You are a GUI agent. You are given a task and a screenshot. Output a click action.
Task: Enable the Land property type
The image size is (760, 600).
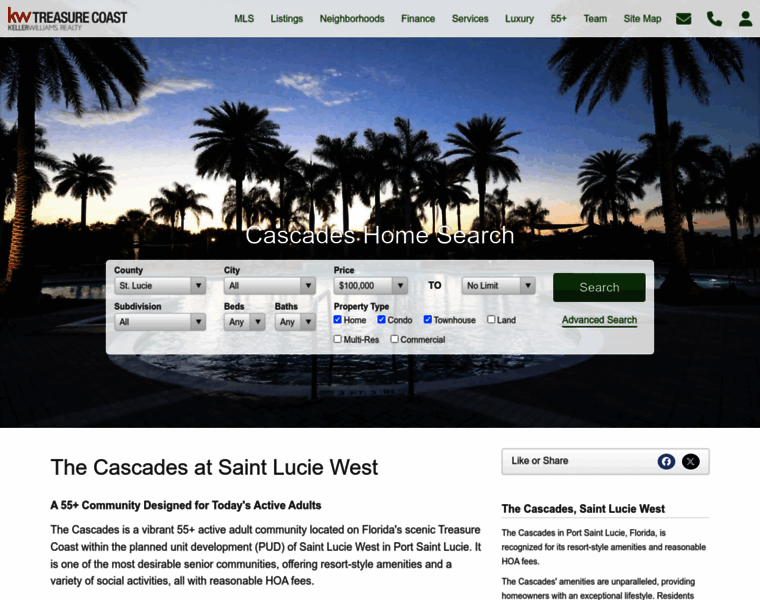(x=491, y=319)
